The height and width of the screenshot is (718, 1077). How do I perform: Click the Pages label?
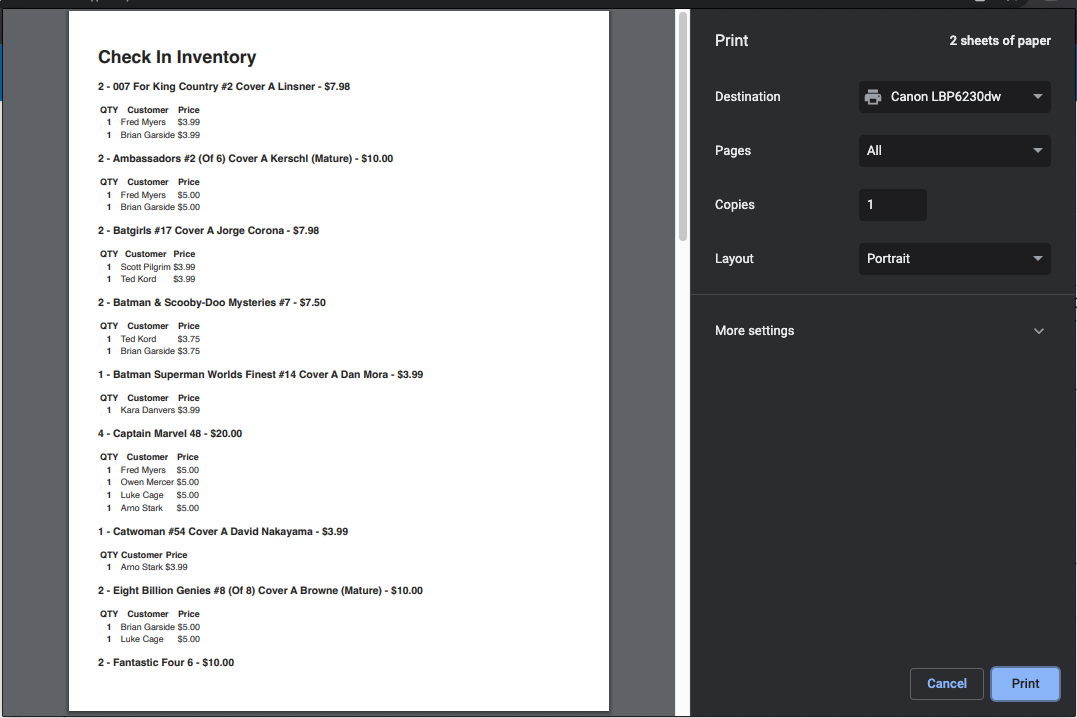(x=733, y=150)
